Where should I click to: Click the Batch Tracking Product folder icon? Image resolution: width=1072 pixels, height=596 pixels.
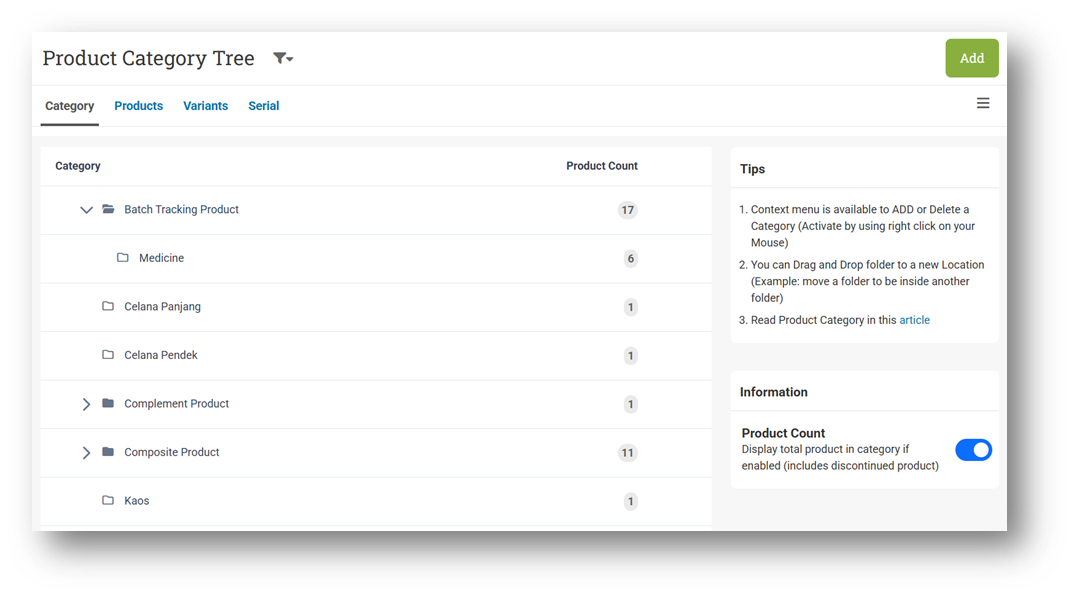(108, 210)
